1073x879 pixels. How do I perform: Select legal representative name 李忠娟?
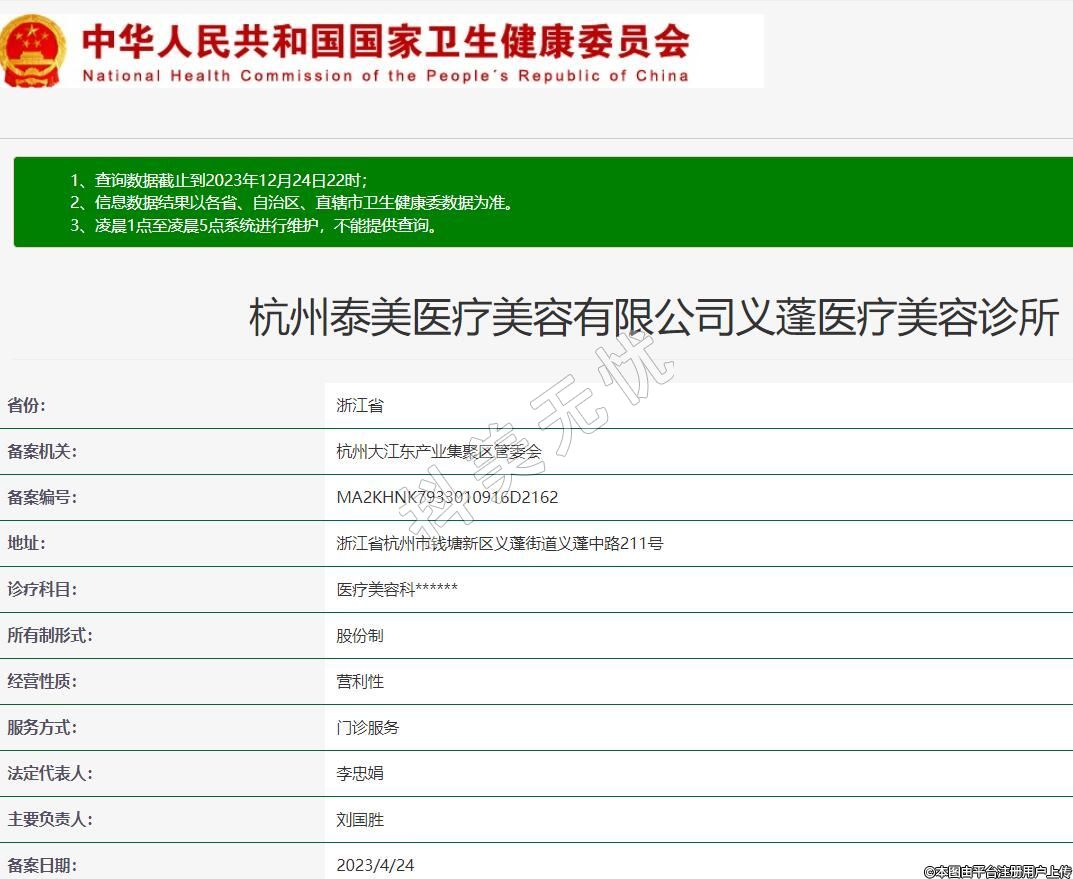pos(360,774)
